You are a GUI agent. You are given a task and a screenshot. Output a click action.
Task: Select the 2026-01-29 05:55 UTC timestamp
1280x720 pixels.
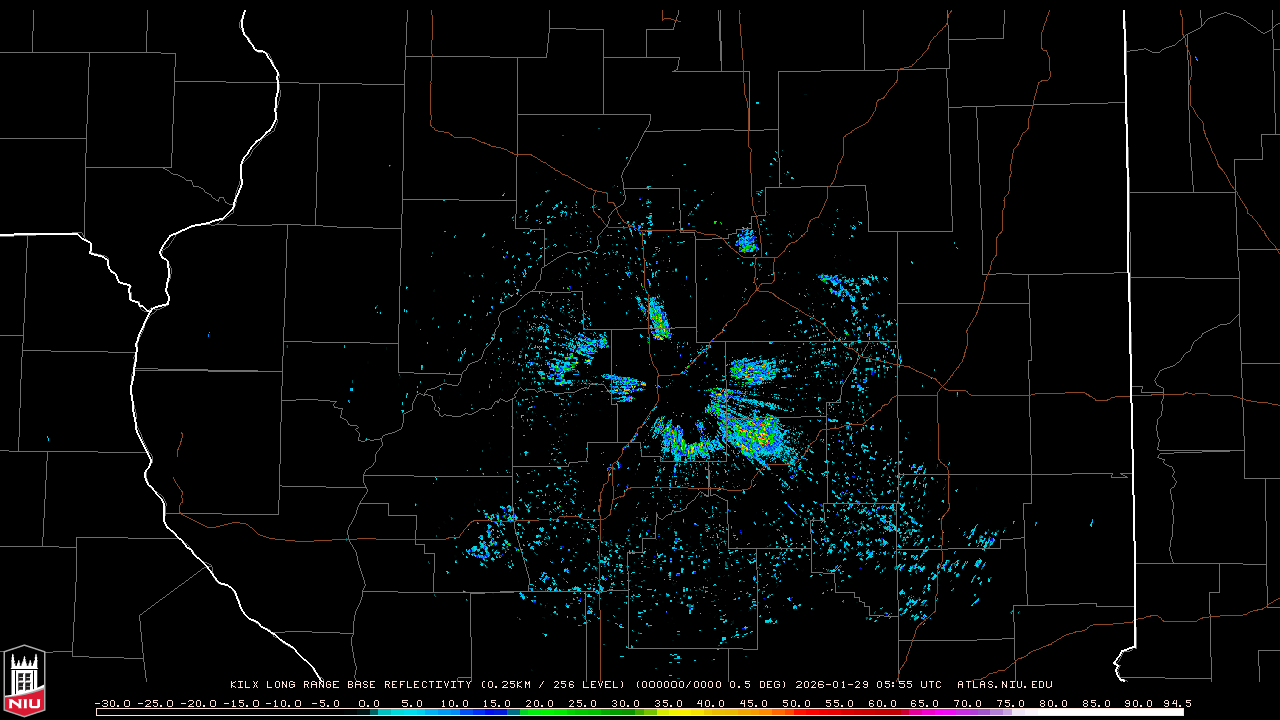point(868,685)
